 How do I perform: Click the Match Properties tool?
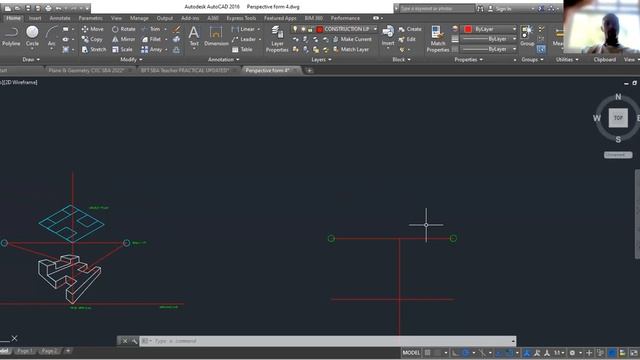coord(438,39)
